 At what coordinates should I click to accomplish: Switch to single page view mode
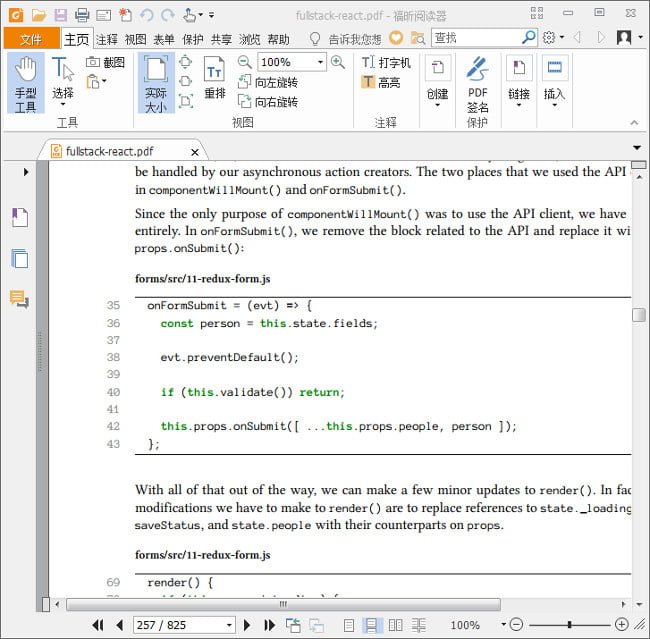tap(348, 625)
